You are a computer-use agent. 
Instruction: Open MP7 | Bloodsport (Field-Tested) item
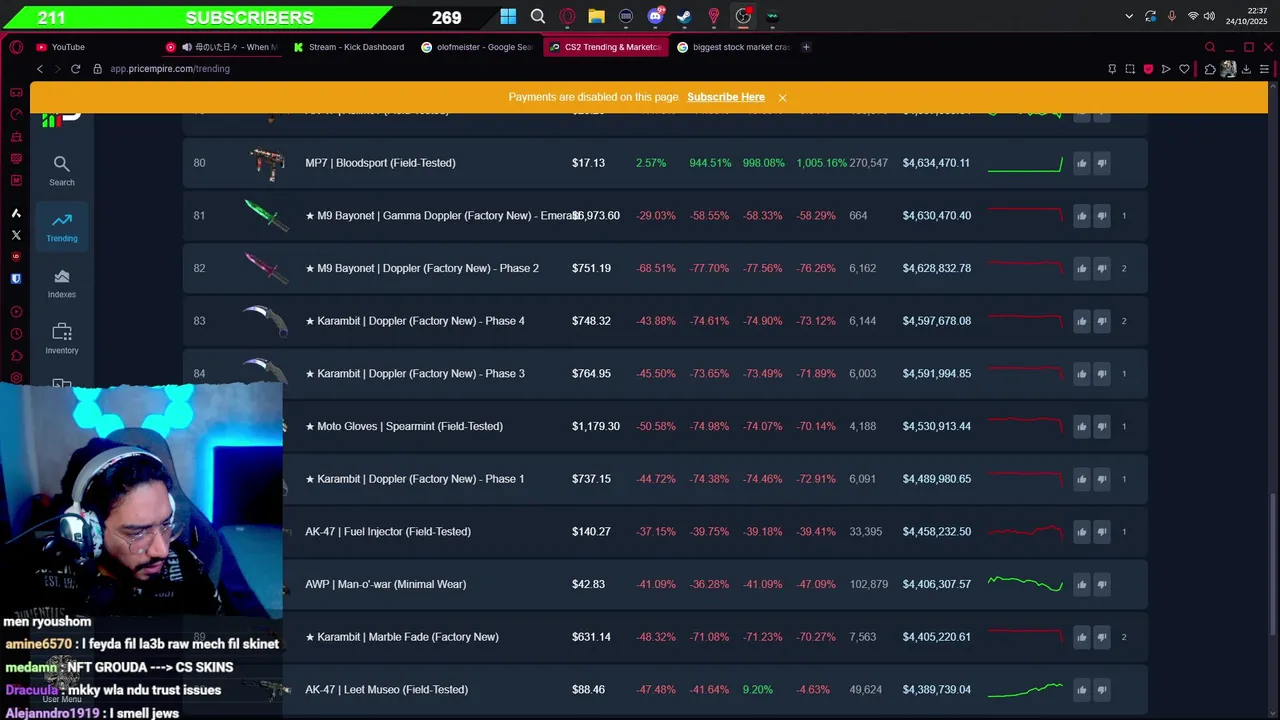coord(380,163)
